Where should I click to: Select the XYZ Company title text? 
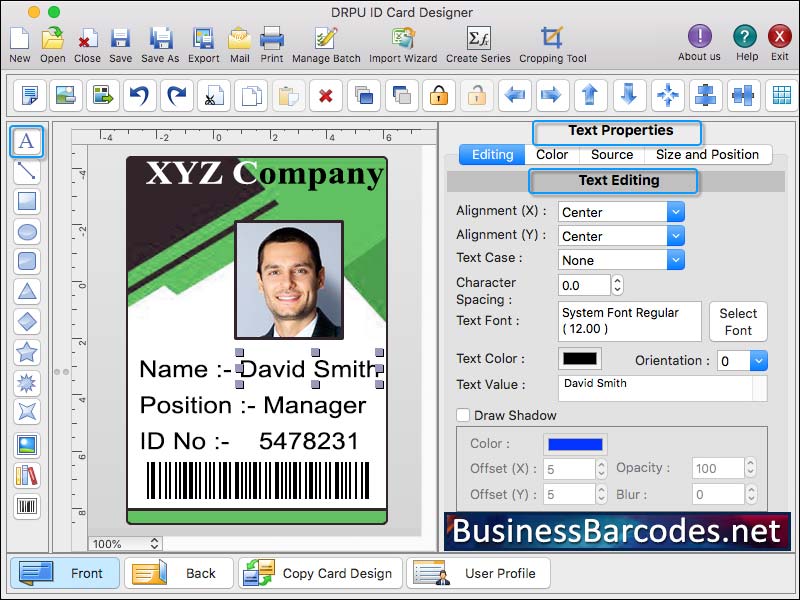(x=264, y=173)
